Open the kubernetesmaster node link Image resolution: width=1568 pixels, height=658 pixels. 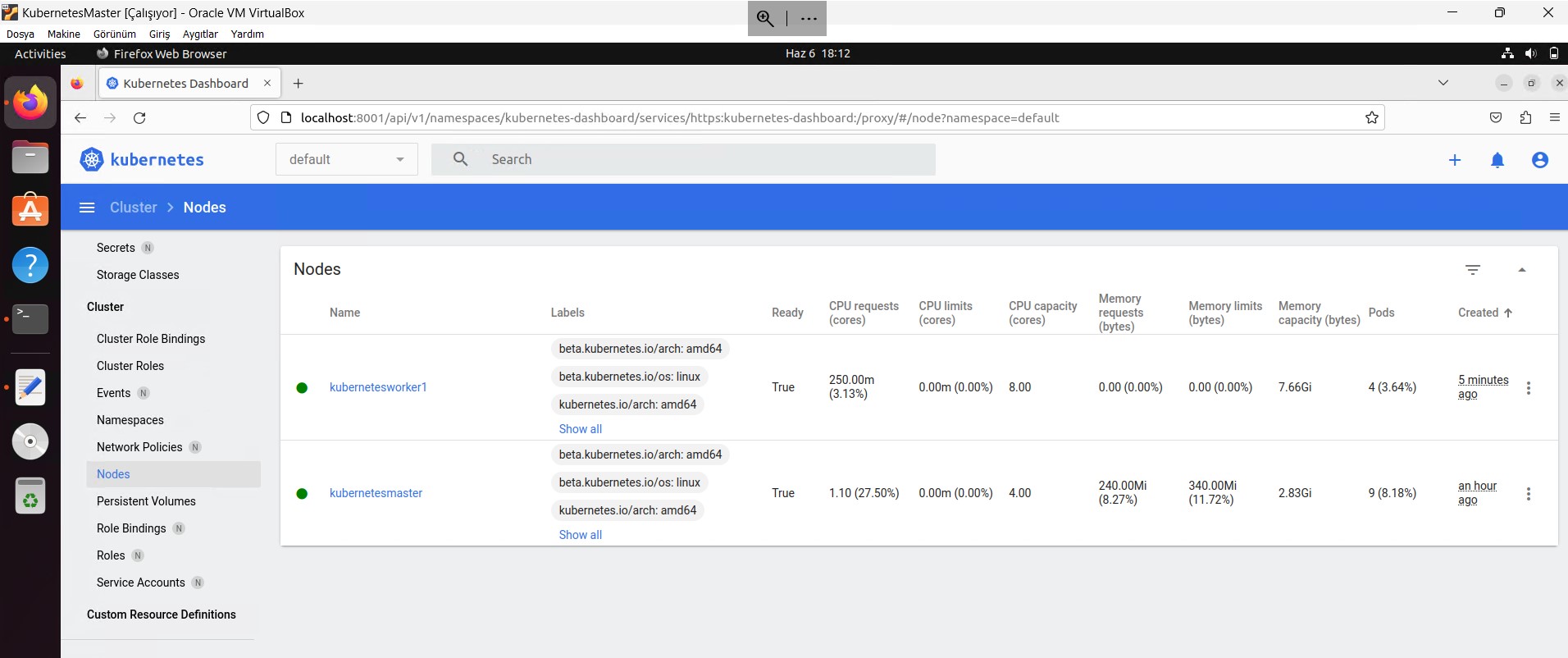click(376, 493)
